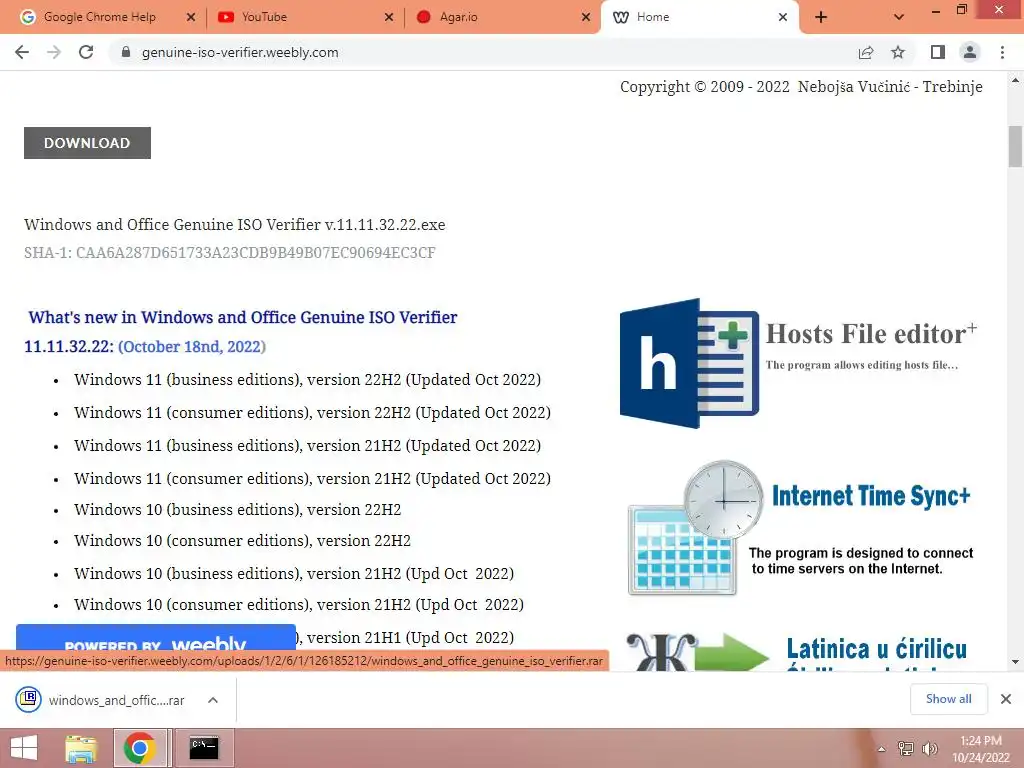Click Windows 10 business editions 21H2 item
Image resolution: width=1024 pixels, height=768 pixels.
pyautogui.click(x=294, y=573)
